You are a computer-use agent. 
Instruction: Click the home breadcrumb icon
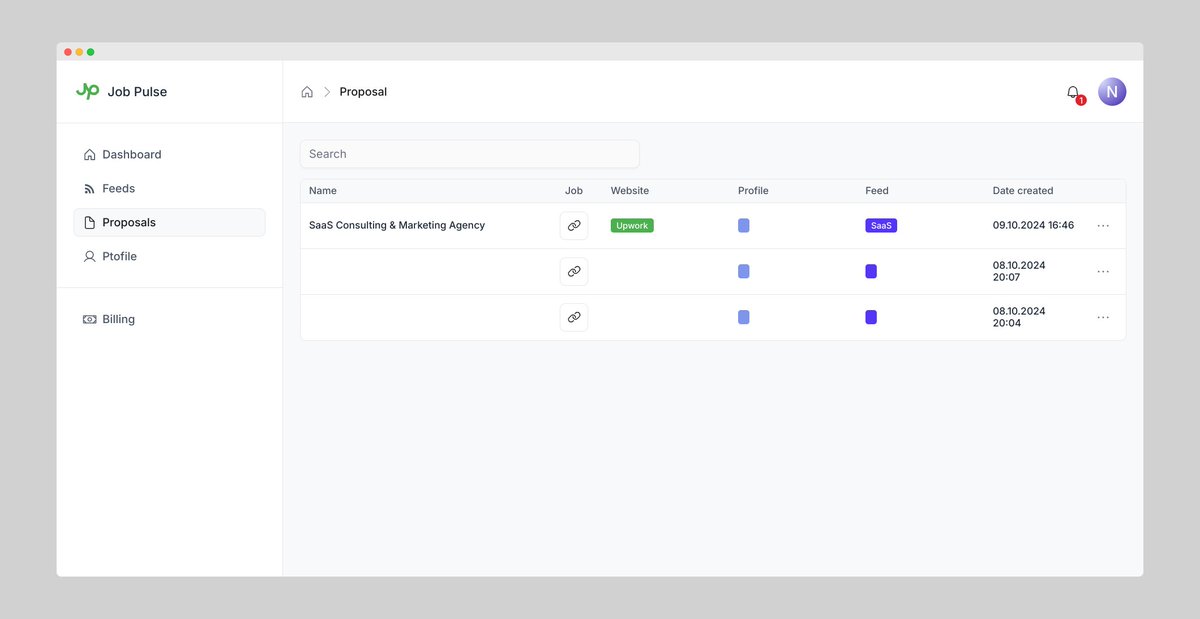point(307,92)
